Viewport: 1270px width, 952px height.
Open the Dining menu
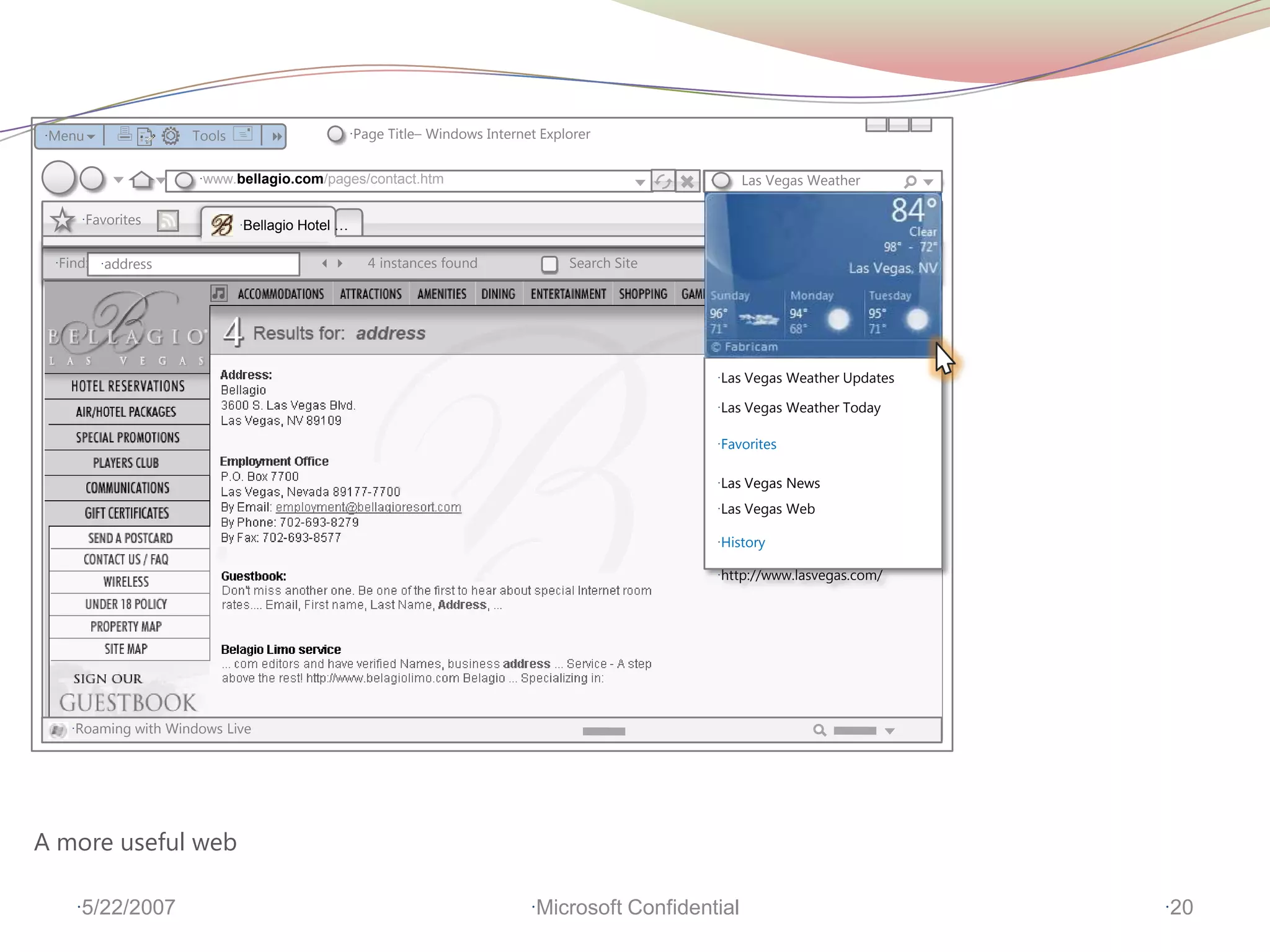(498, 294)
